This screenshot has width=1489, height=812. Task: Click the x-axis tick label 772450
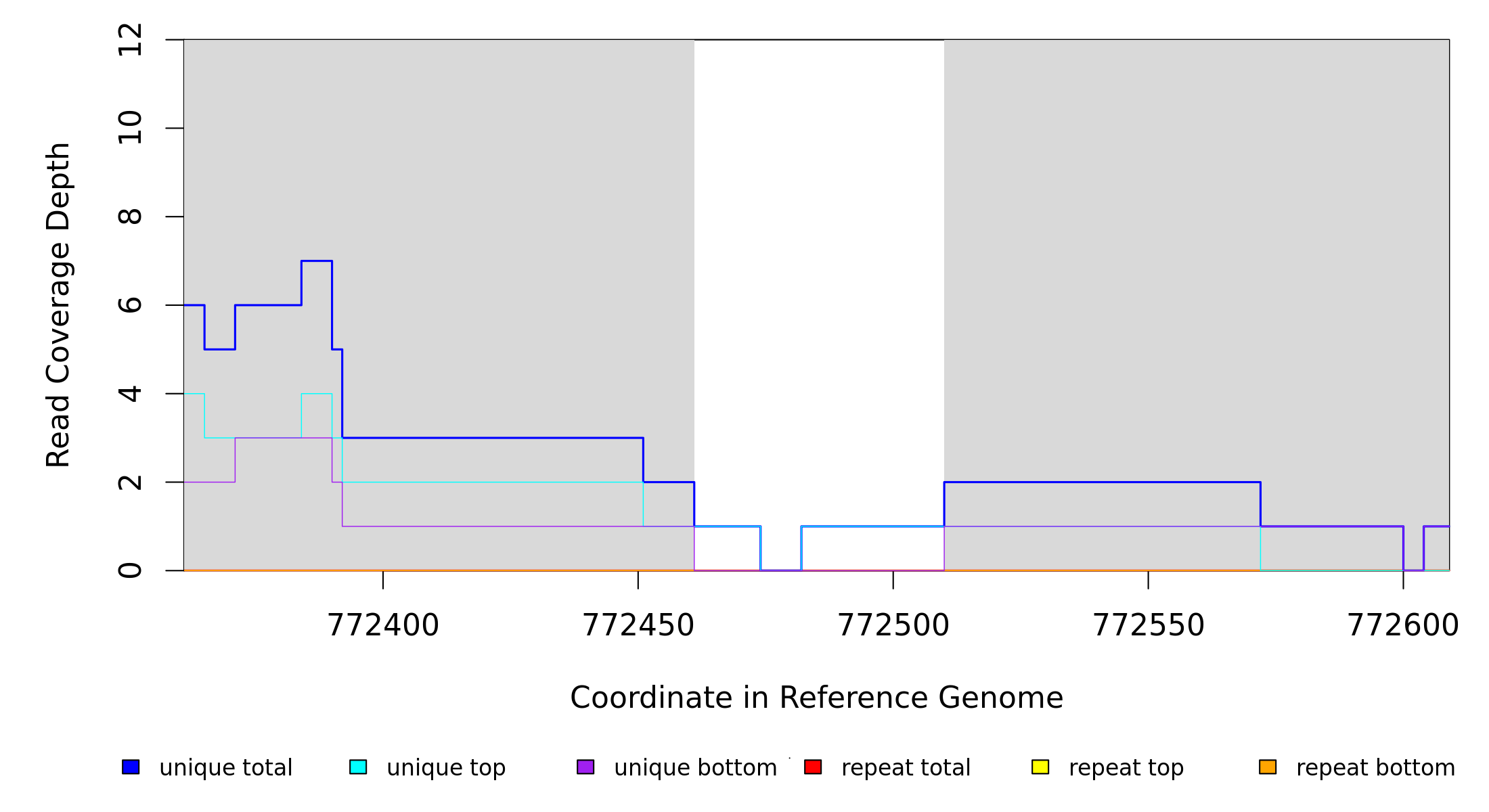tap(638, 625)
